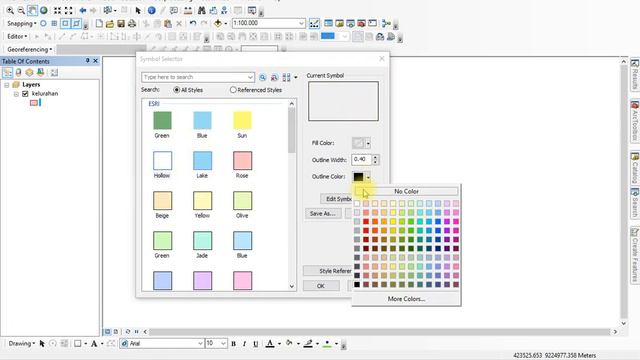Select the Zoom In tool
The image size is (640, 360).
10,10
